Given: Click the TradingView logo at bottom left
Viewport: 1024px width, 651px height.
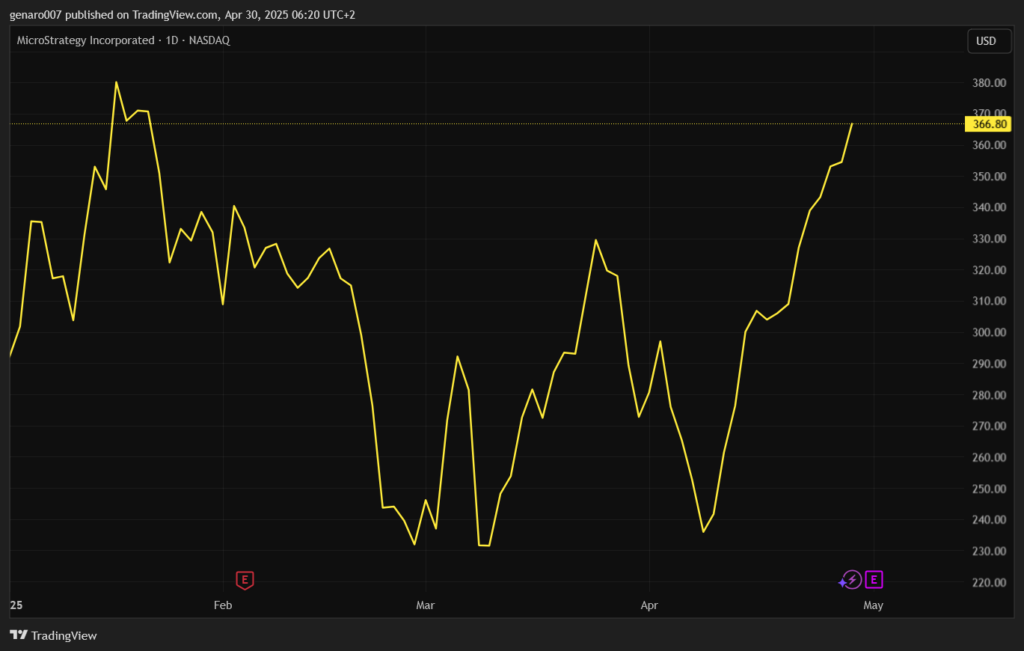Looking at the screenshot, I should tap(53, 635).
